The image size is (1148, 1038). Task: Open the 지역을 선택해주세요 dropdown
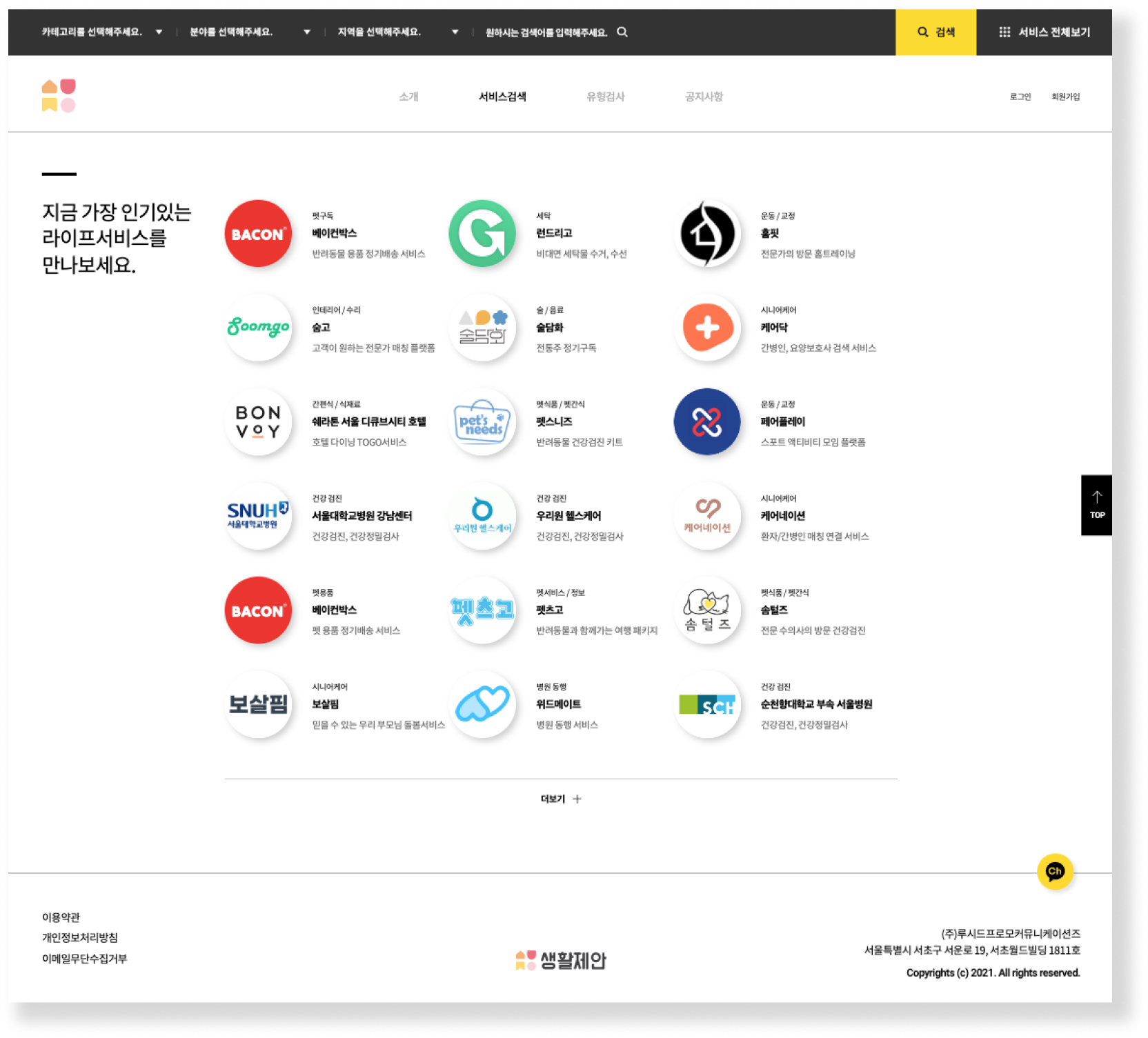tap(398, 32)
